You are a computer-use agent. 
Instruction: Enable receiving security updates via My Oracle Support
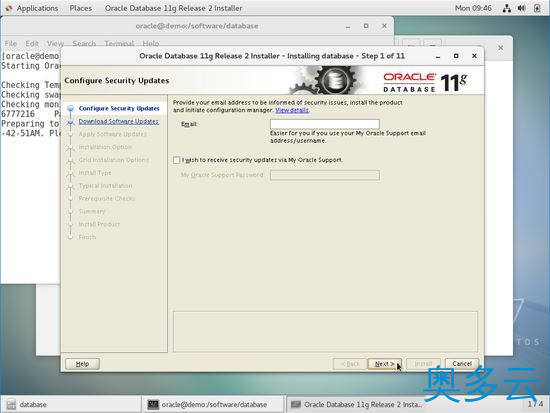coord(176,160)
